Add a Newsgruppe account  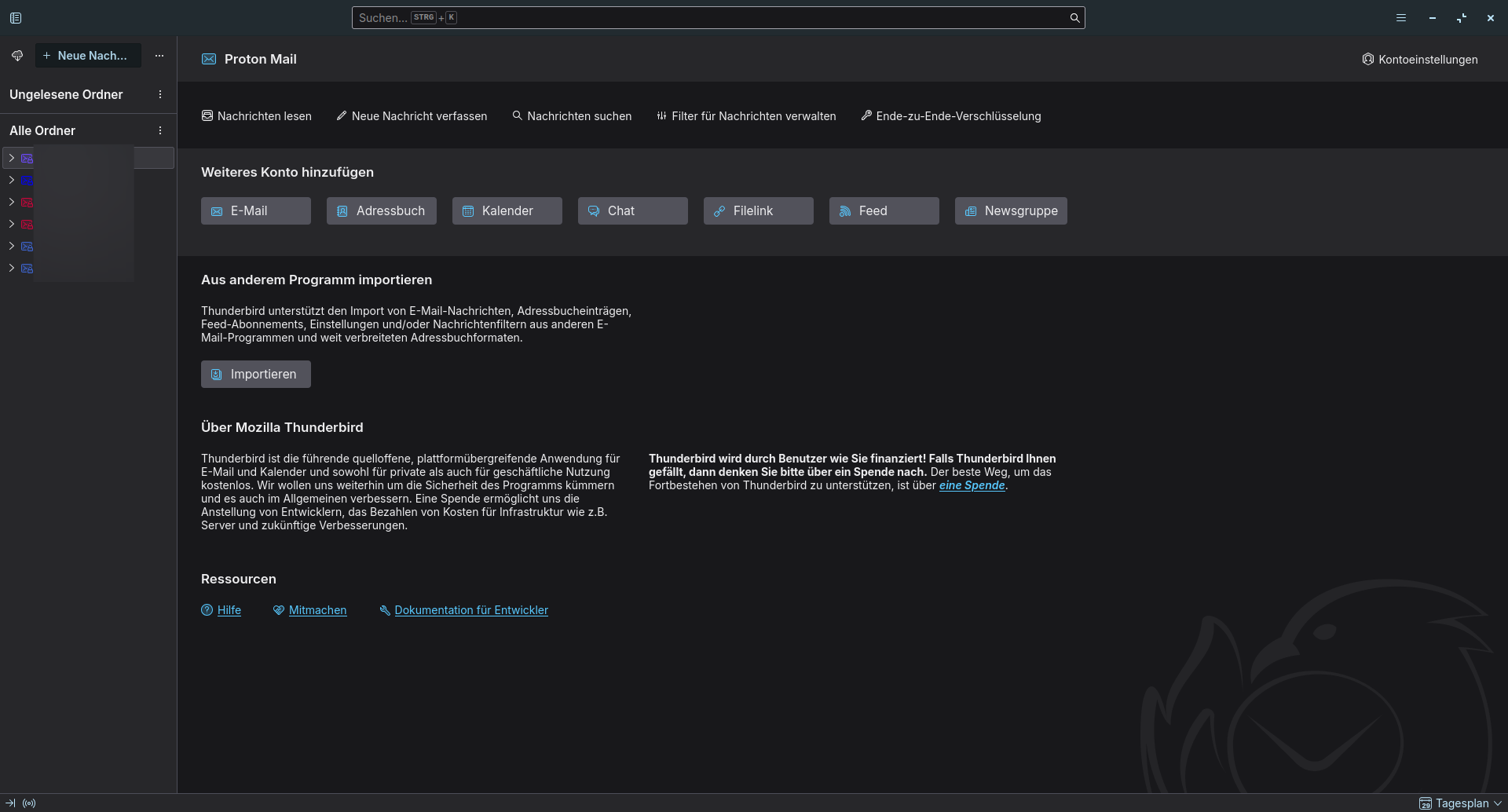click(1011, 211)
